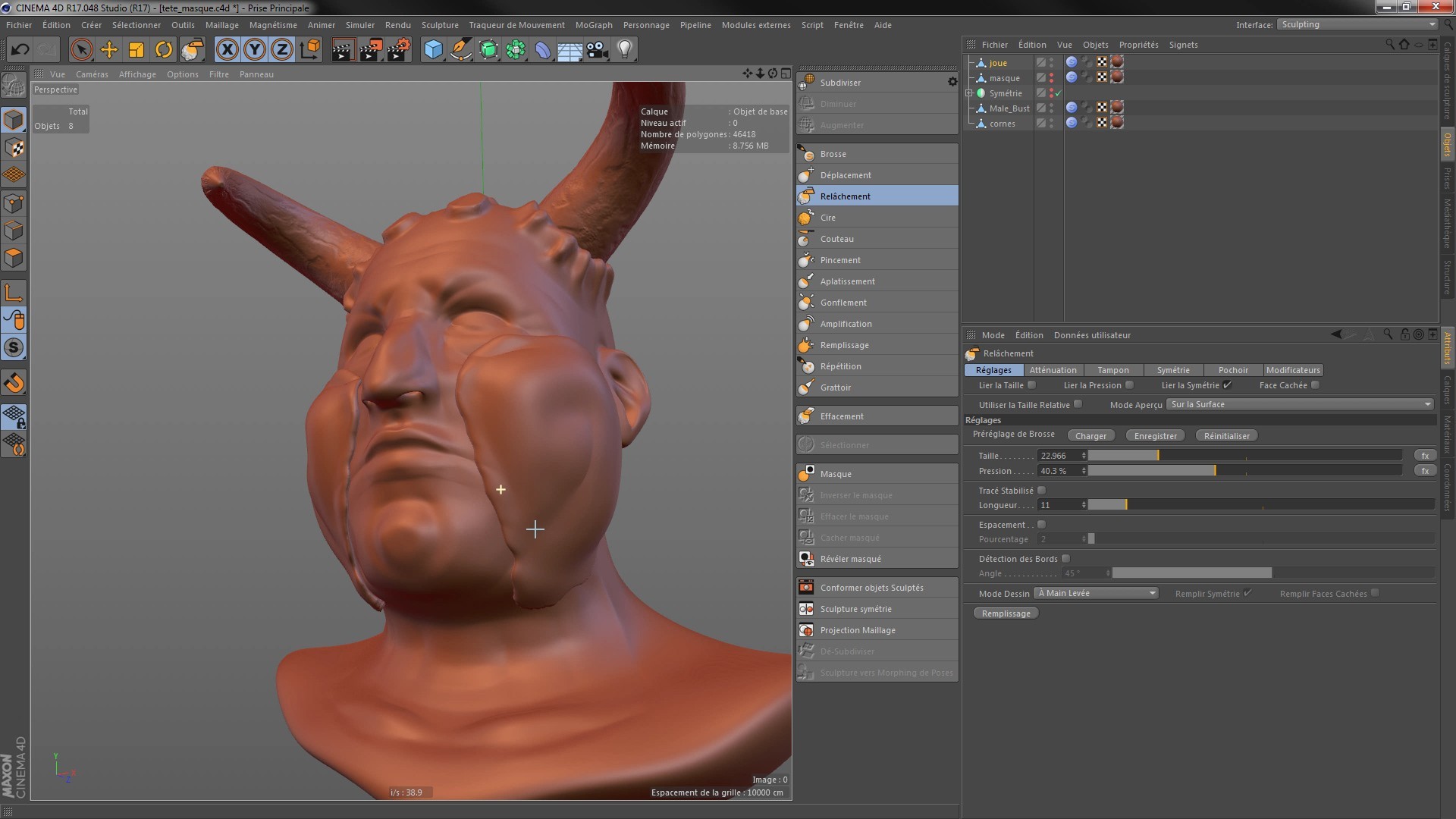Enable Utiliser la Taille Relative checkbox
1456x819 pixels.
pyautogui.click(x=1078, y=404)
